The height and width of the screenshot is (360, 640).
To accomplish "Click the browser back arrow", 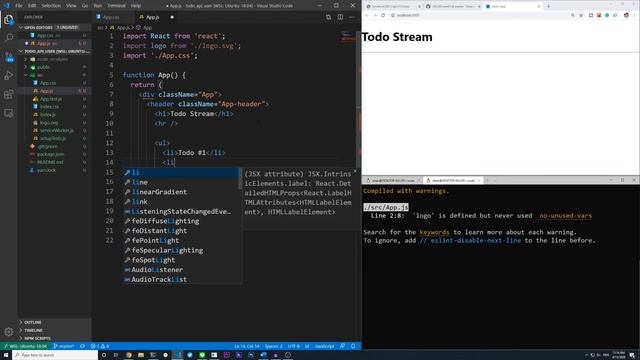I will click(x=367, y=15).
